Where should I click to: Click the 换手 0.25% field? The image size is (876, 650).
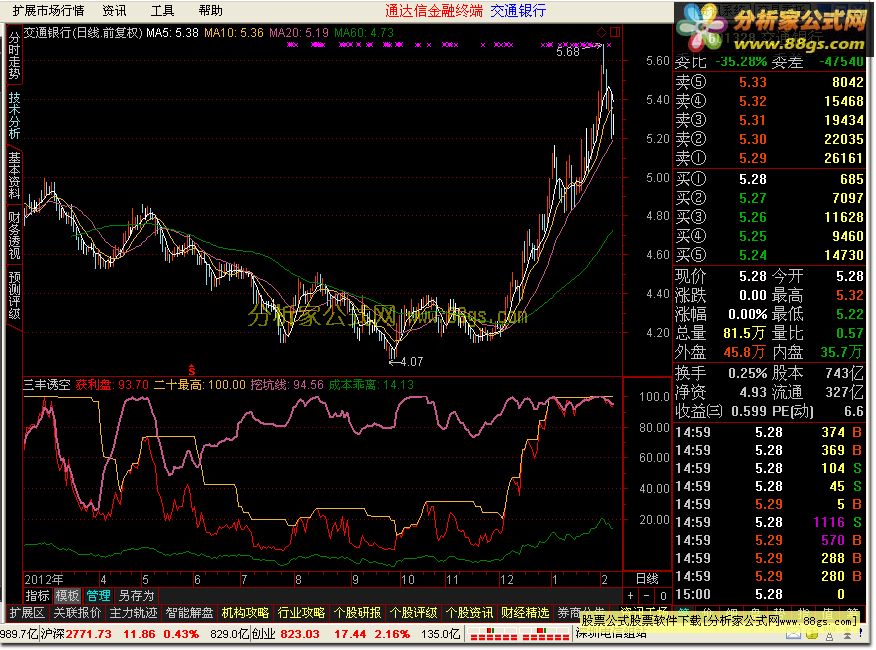(721, 373)
